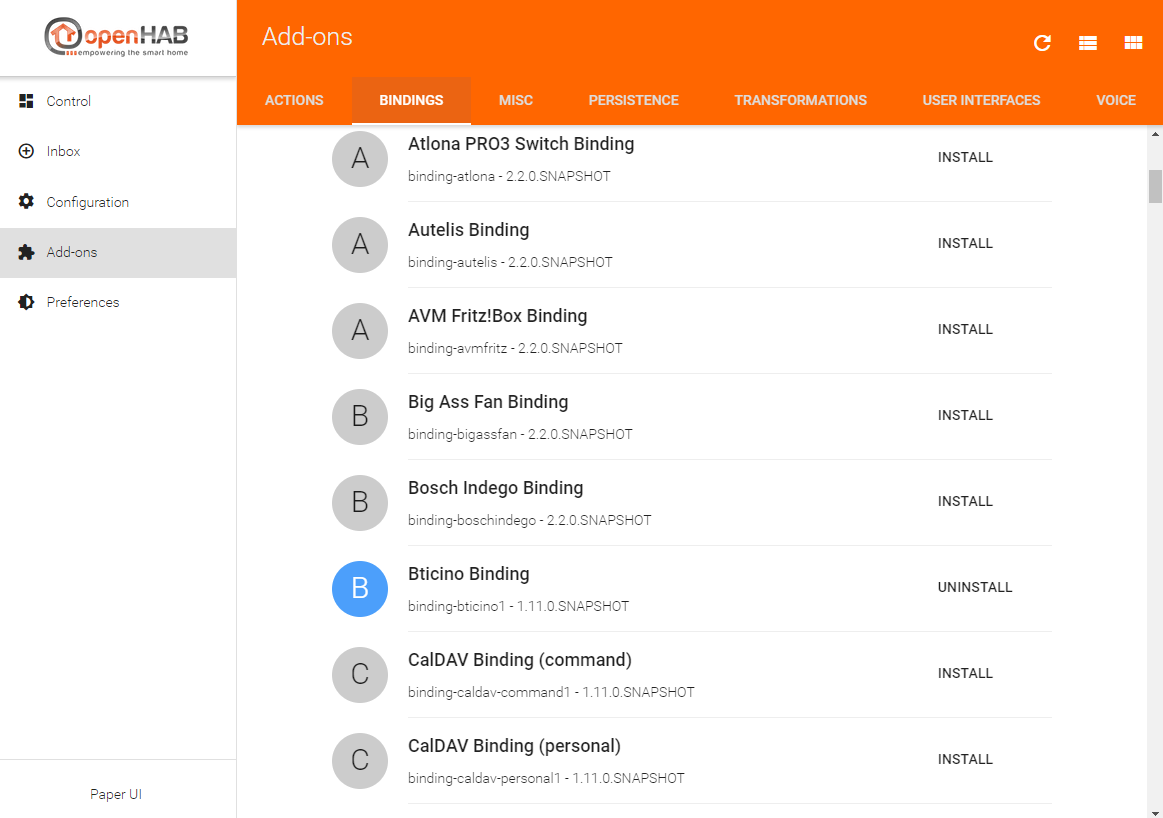Click the Control dashboard icon

click(x=26, y=101)
